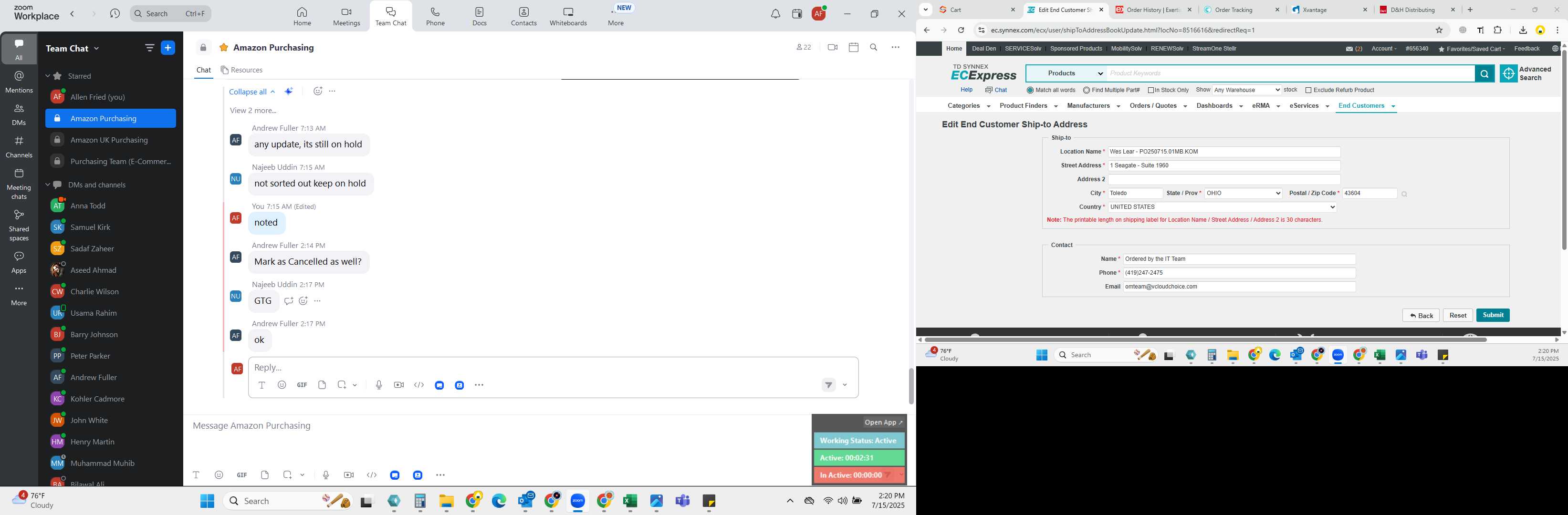Click the Location Name input field
This screenshot has height=515, width=1568.
tap(1223, 152)
